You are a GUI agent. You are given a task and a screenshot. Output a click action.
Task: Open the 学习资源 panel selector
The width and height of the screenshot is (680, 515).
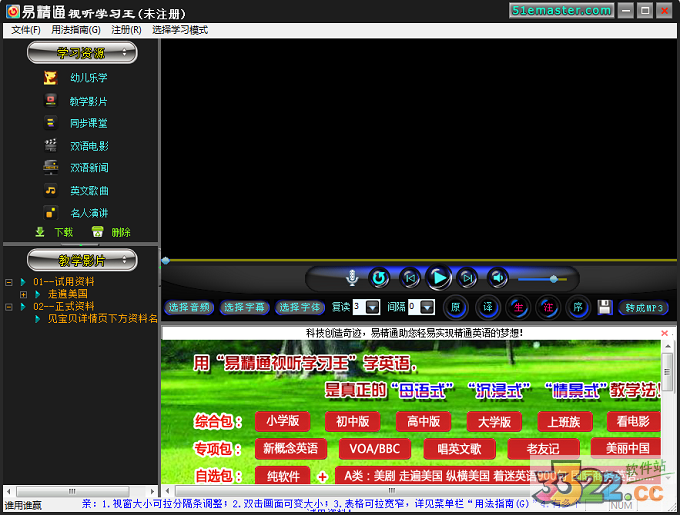point(82,53)
